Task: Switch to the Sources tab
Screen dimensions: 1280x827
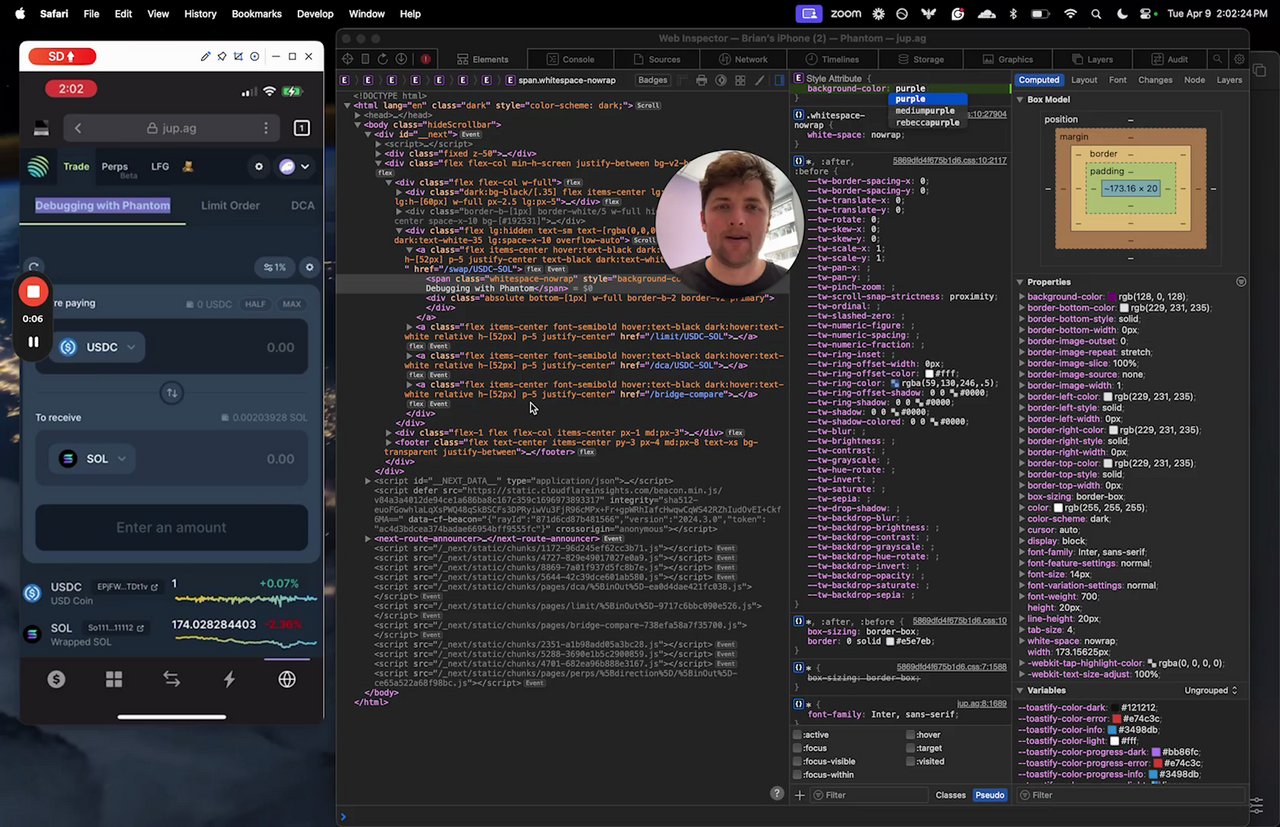Action: pos(657,59)
